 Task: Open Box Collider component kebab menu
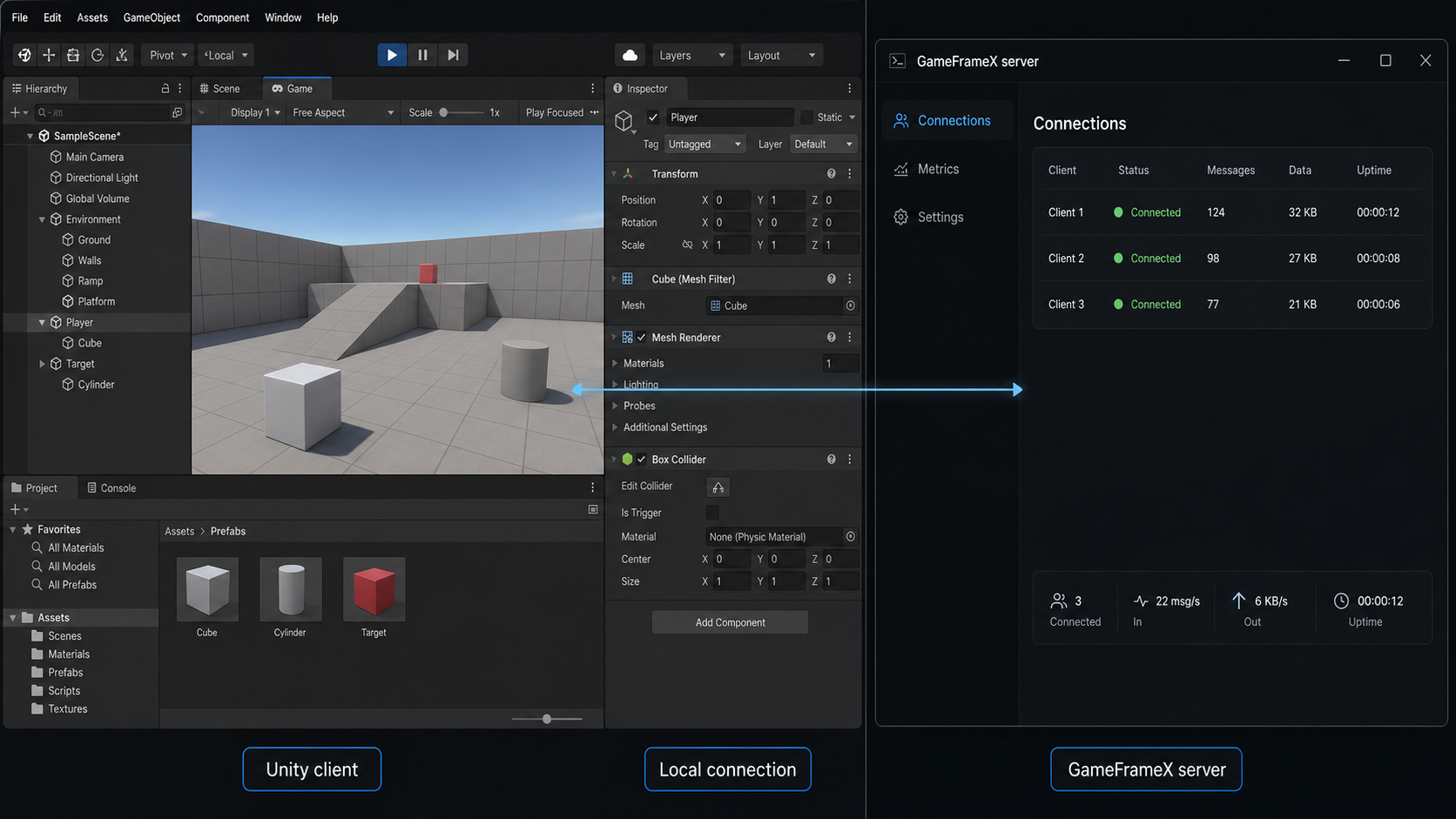coord(850,460)
